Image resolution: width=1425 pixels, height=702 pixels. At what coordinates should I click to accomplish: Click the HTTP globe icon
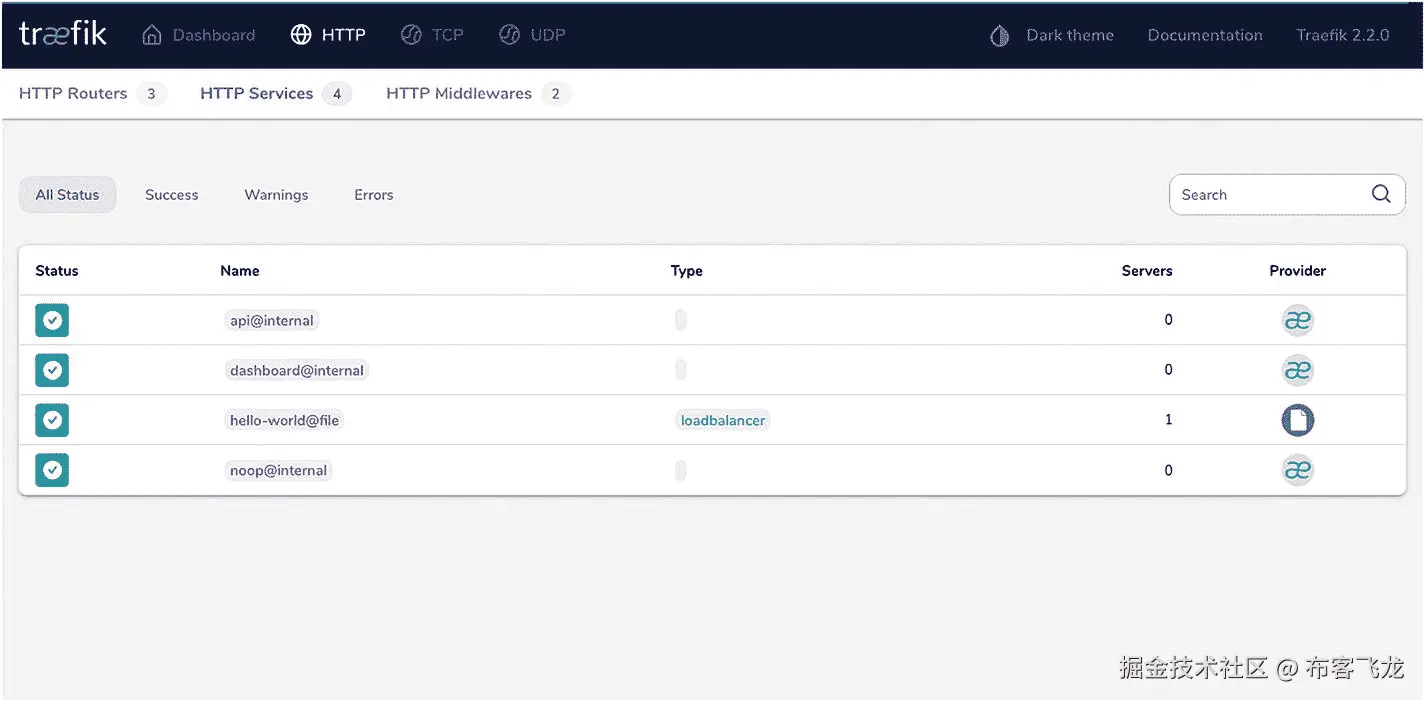(301, 35)
